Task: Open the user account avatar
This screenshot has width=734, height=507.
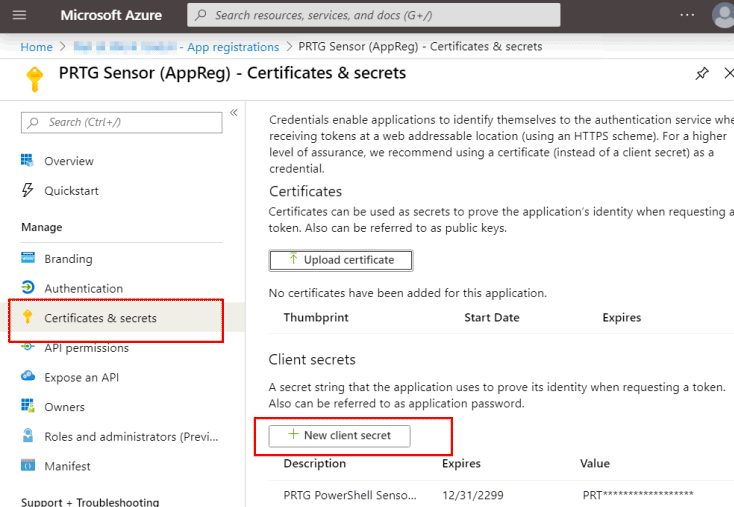Action: coord(723,15)
